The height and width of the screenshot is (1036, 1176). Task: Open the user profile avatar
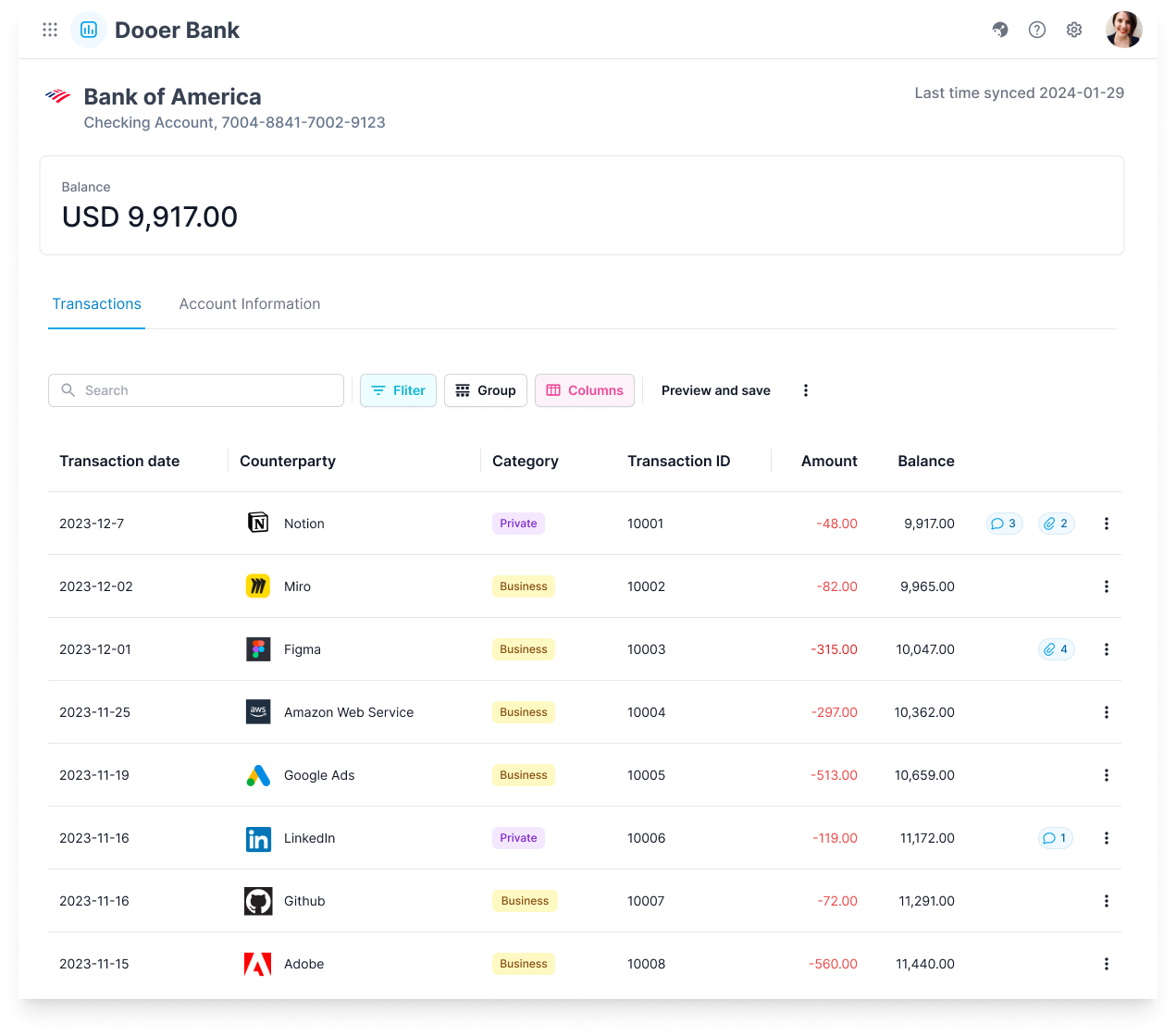1124,30
